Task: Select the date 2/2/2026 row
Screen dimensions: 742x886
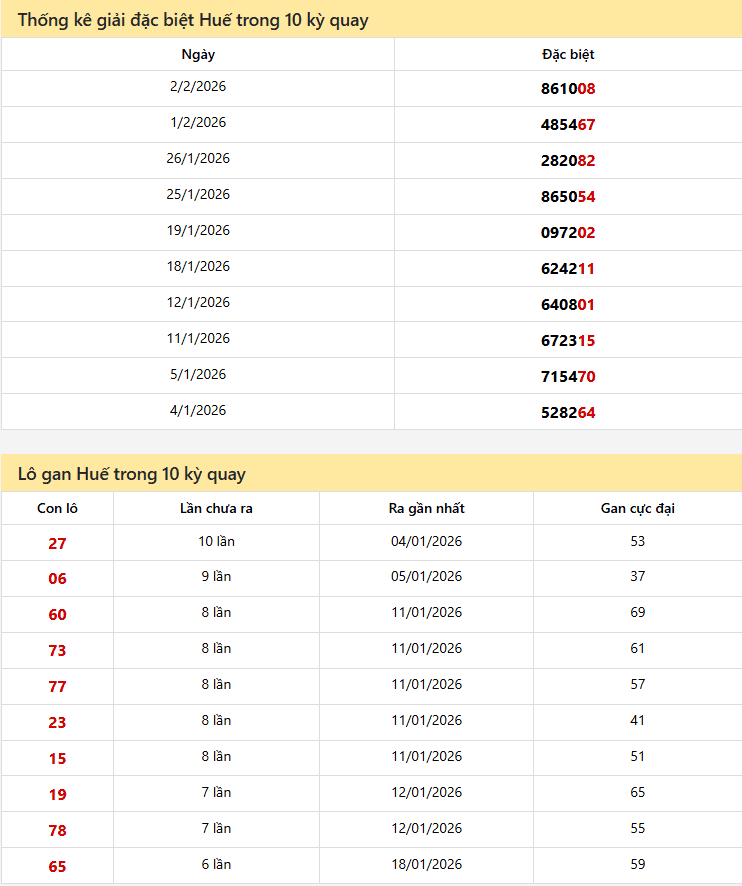Action: tap(198, 87)
